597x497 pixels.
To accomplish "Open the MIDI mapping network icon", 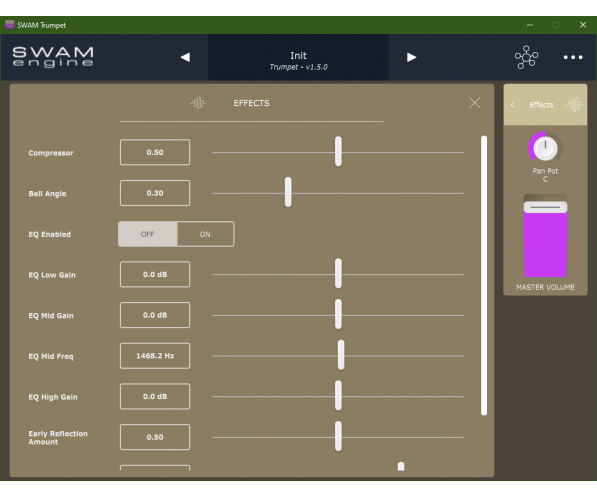I will point(527,57).
